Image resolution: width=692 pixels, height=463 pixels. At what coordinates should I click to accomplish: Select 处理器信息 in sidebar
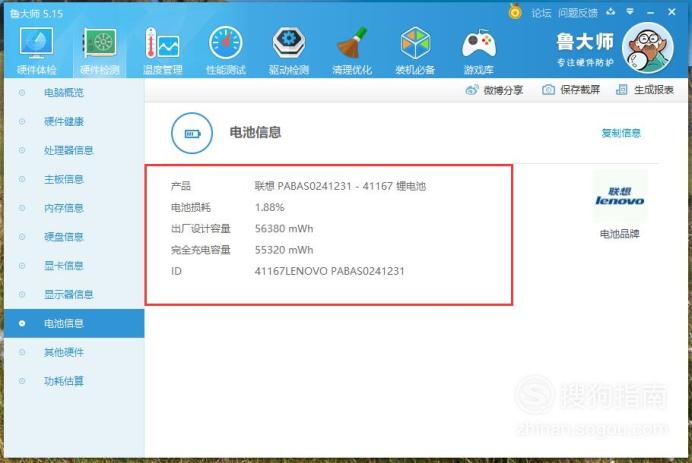point(74,150)
